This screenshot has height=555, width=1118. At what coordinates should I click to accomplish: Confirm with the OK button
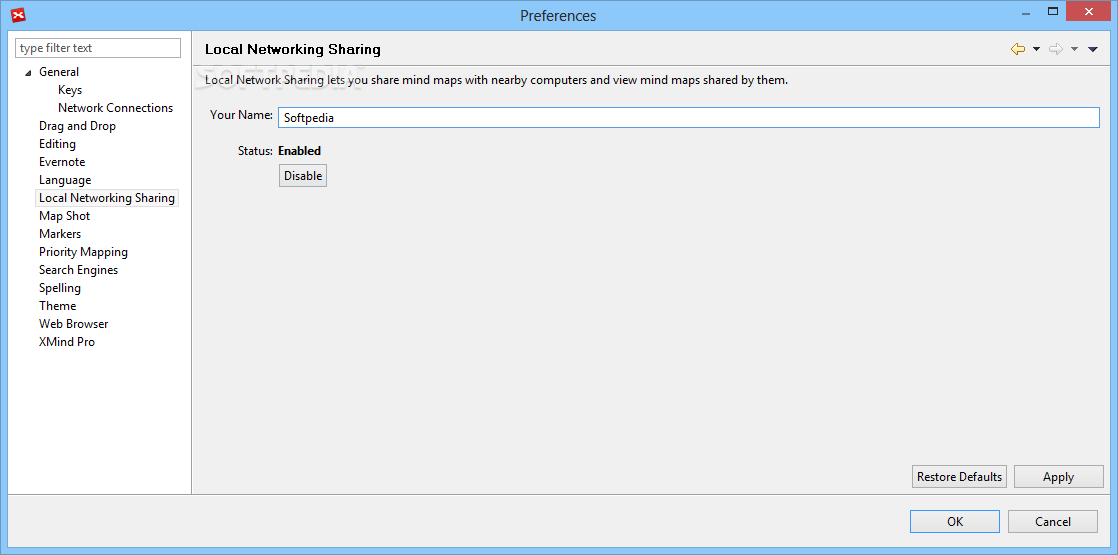[955, 521]
